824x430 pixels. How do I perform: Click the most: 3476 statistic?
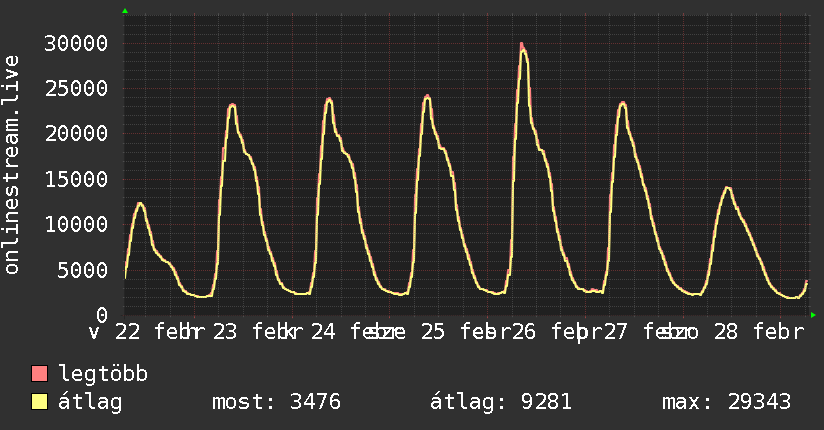(x=276, y=402)
